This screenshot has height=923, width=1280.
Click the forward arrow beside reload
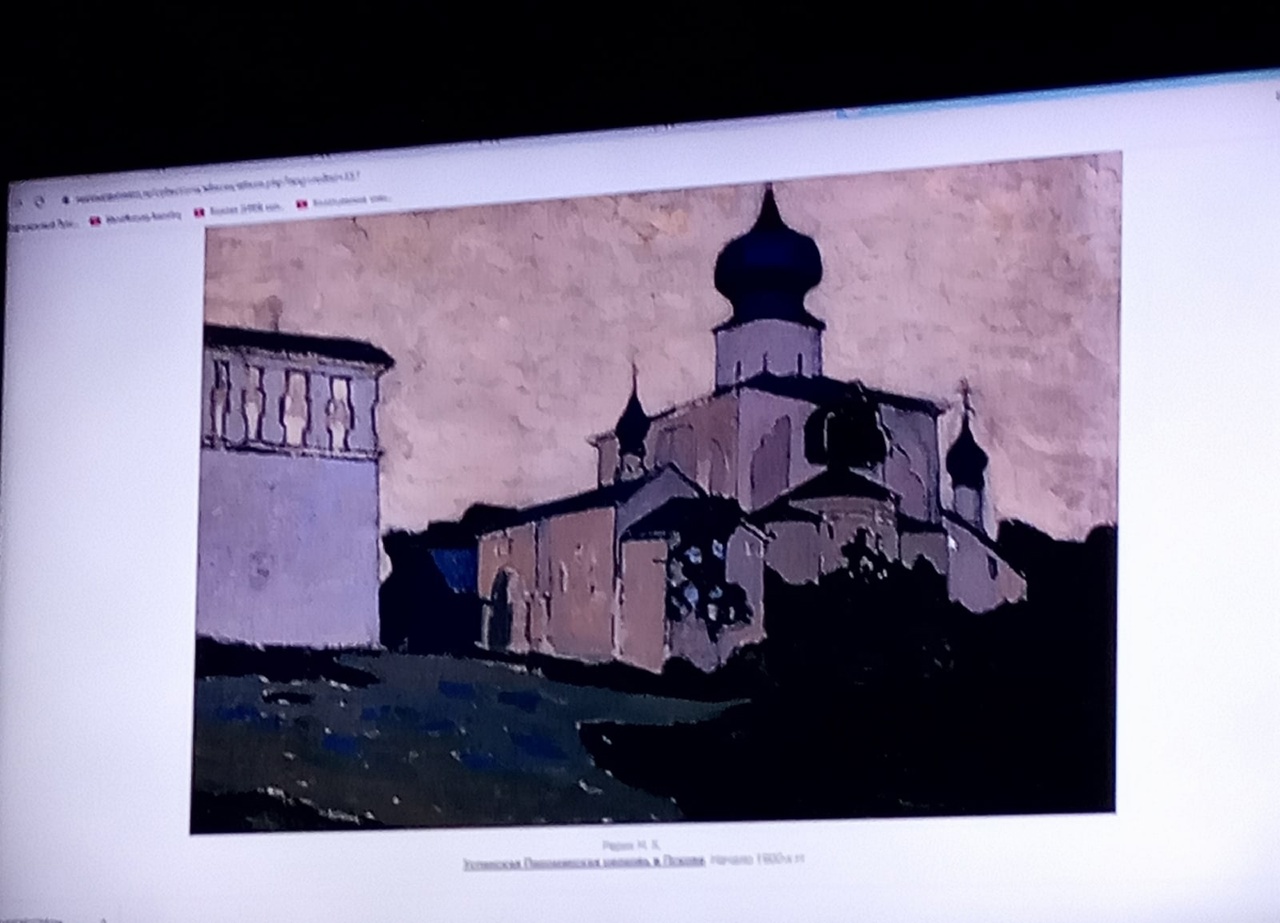pos(17,202)
